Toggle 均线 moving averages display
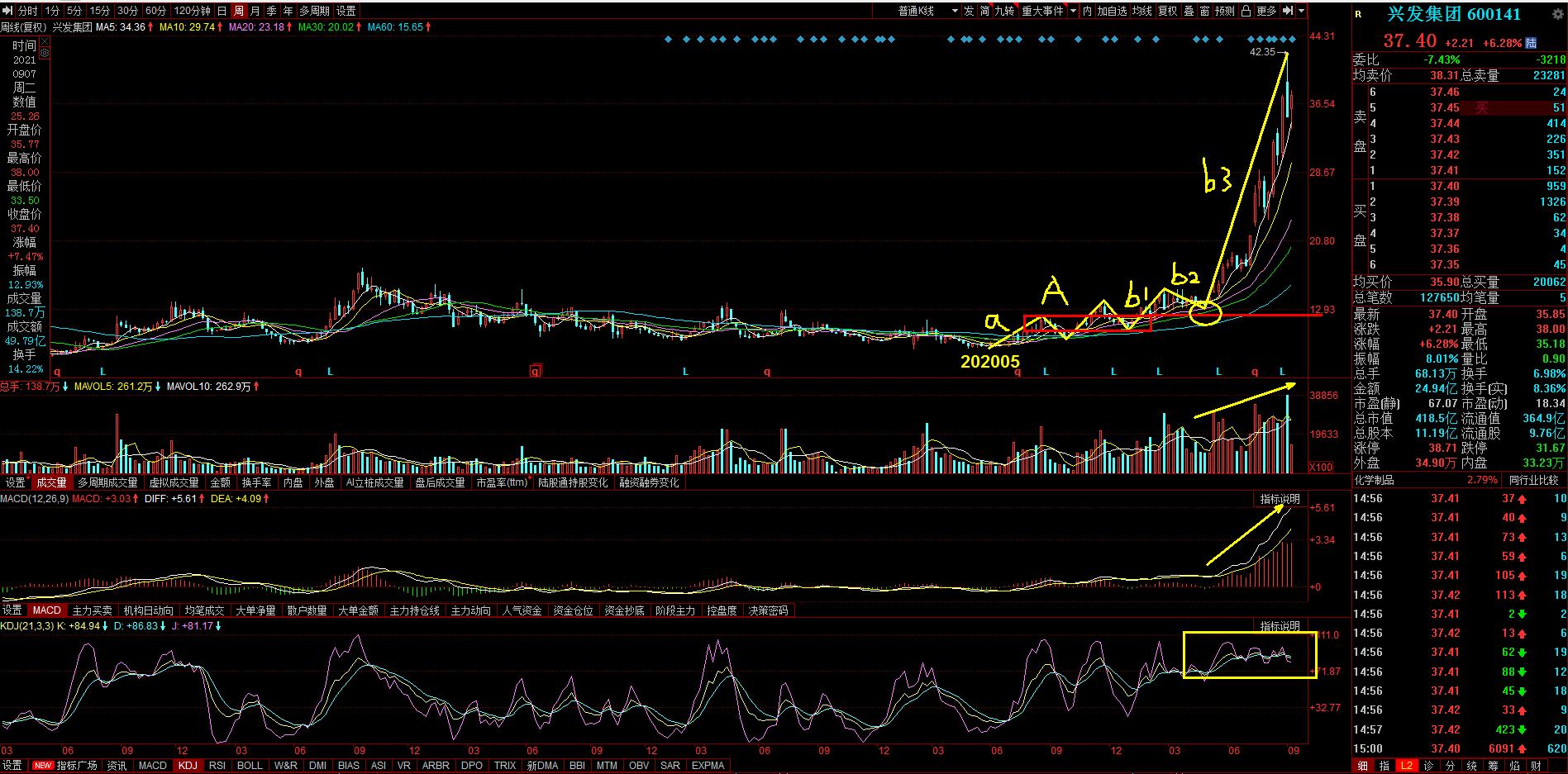 tap(1142, 11)
